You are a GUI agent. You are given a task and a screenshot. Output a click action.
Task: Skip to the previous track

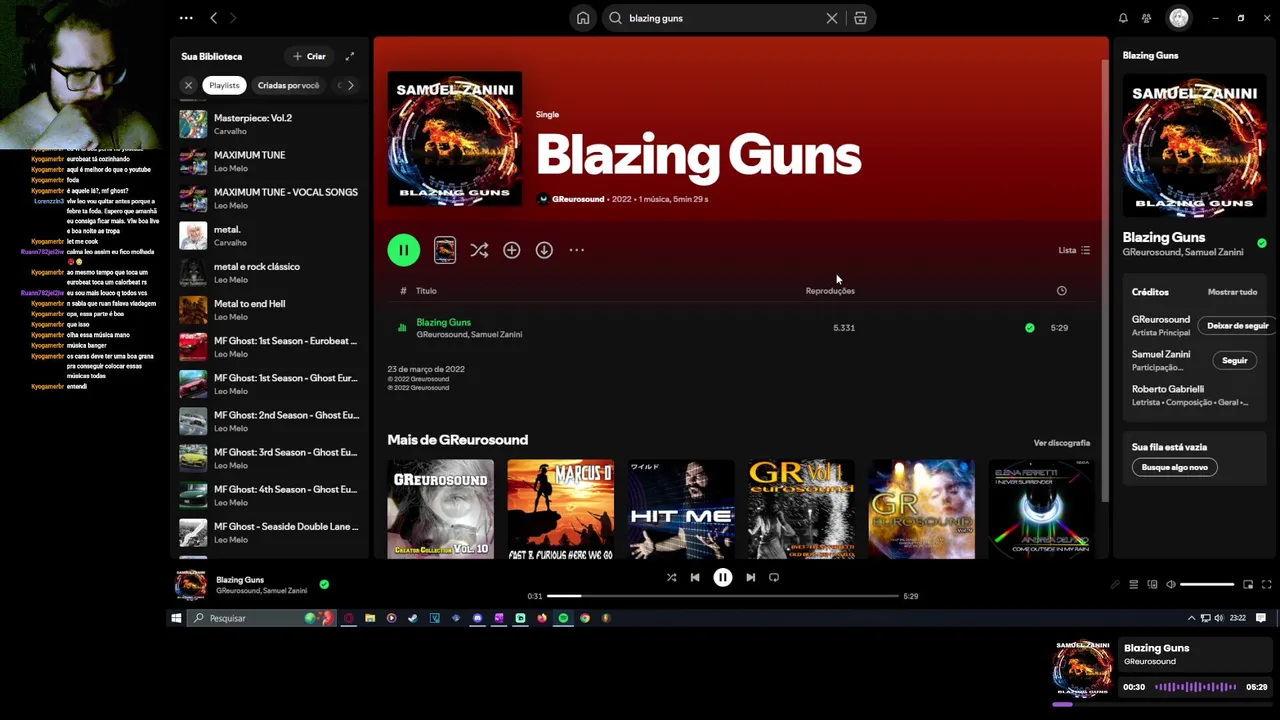695,577
